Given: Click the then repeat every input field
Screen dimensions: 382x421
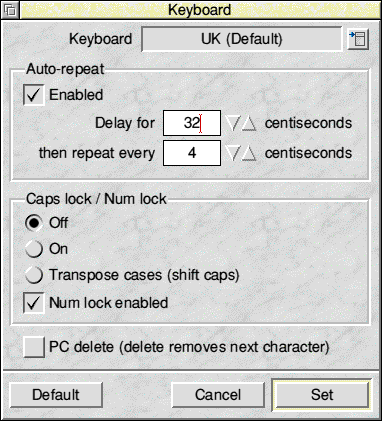Looking at the screenshot, I should tap(192, 153).
